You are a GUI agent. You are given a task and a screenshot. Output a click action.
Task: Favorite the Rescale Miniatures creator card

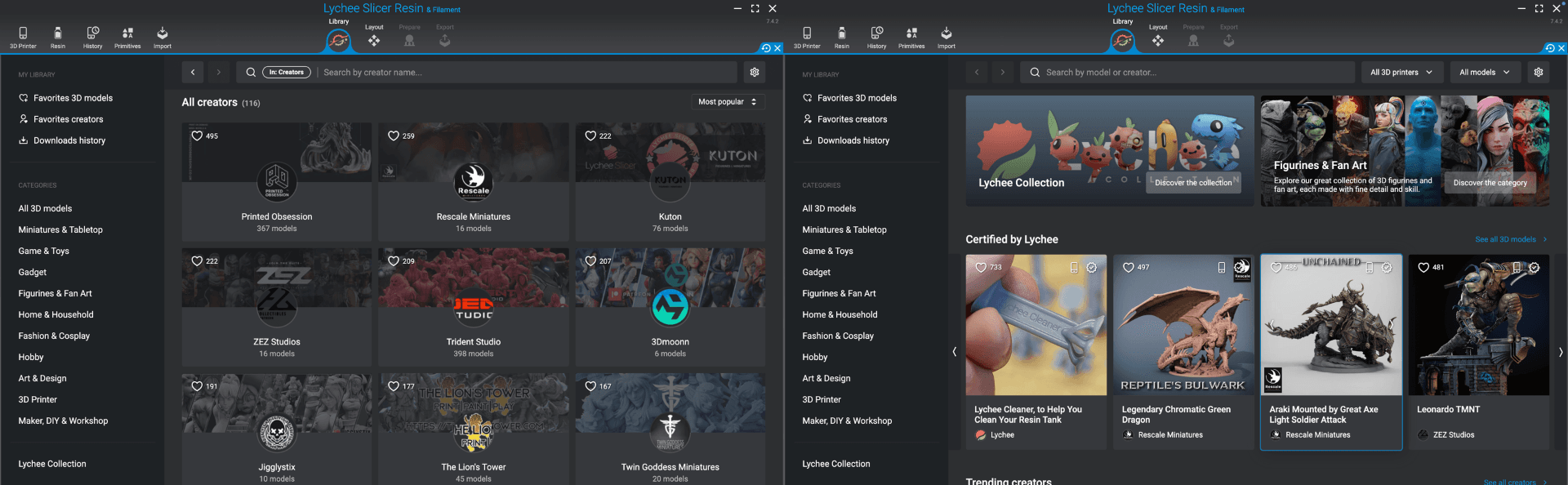[394, 136]
